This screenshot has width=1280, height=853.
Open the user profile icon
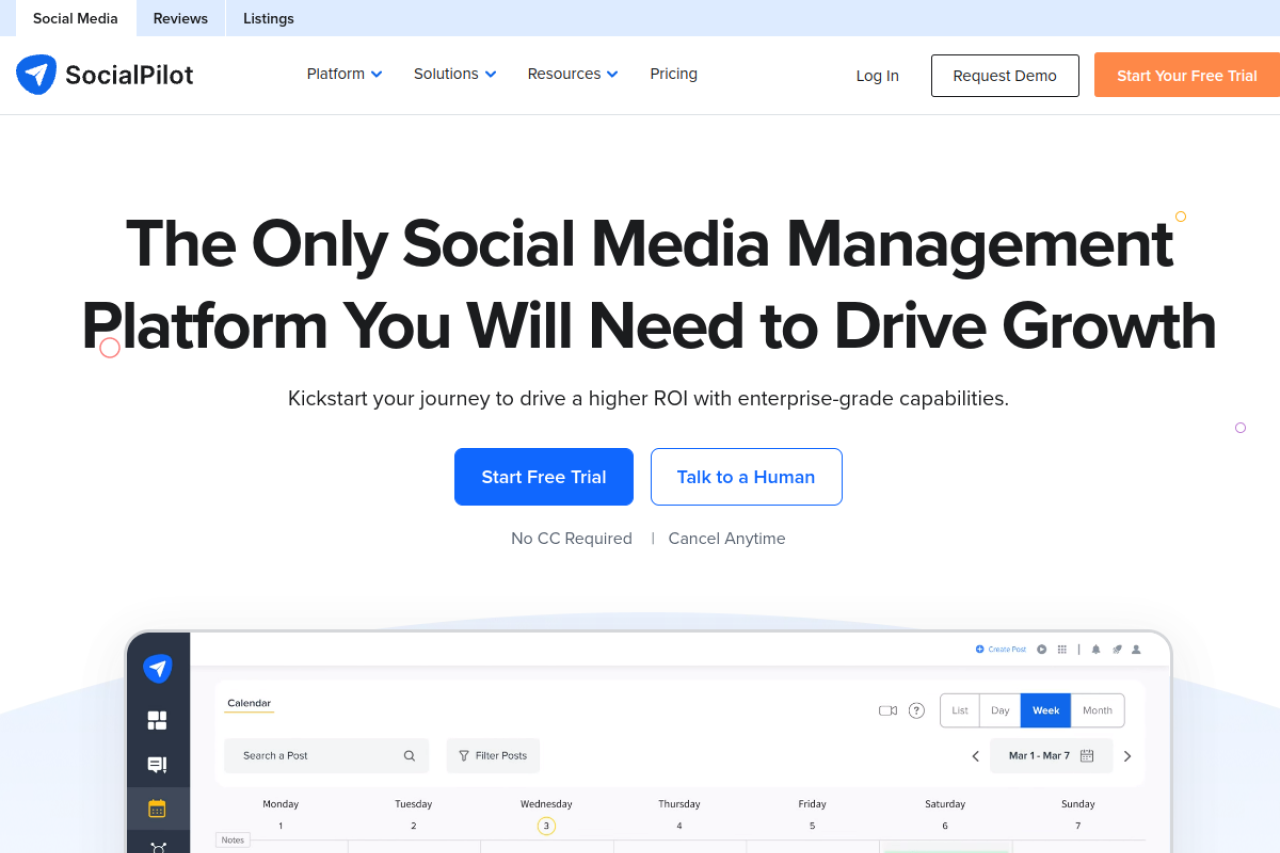(x=1136, y=649)
